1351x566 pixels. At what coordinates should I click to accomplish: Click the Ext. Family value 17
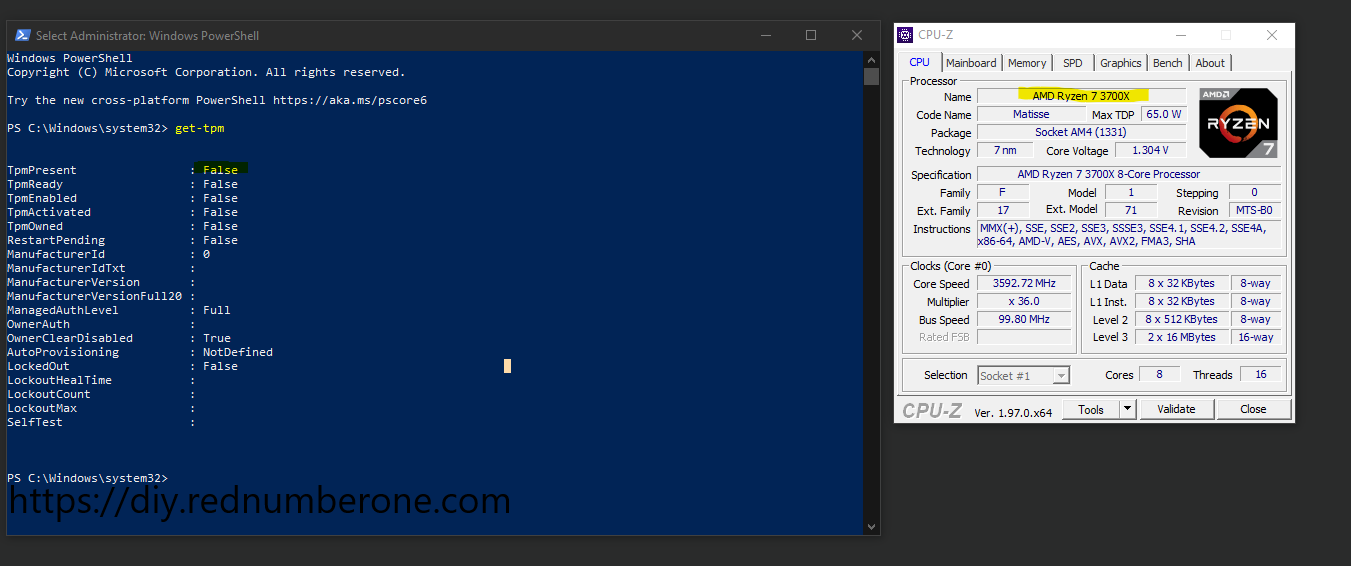pos(1003,210)
